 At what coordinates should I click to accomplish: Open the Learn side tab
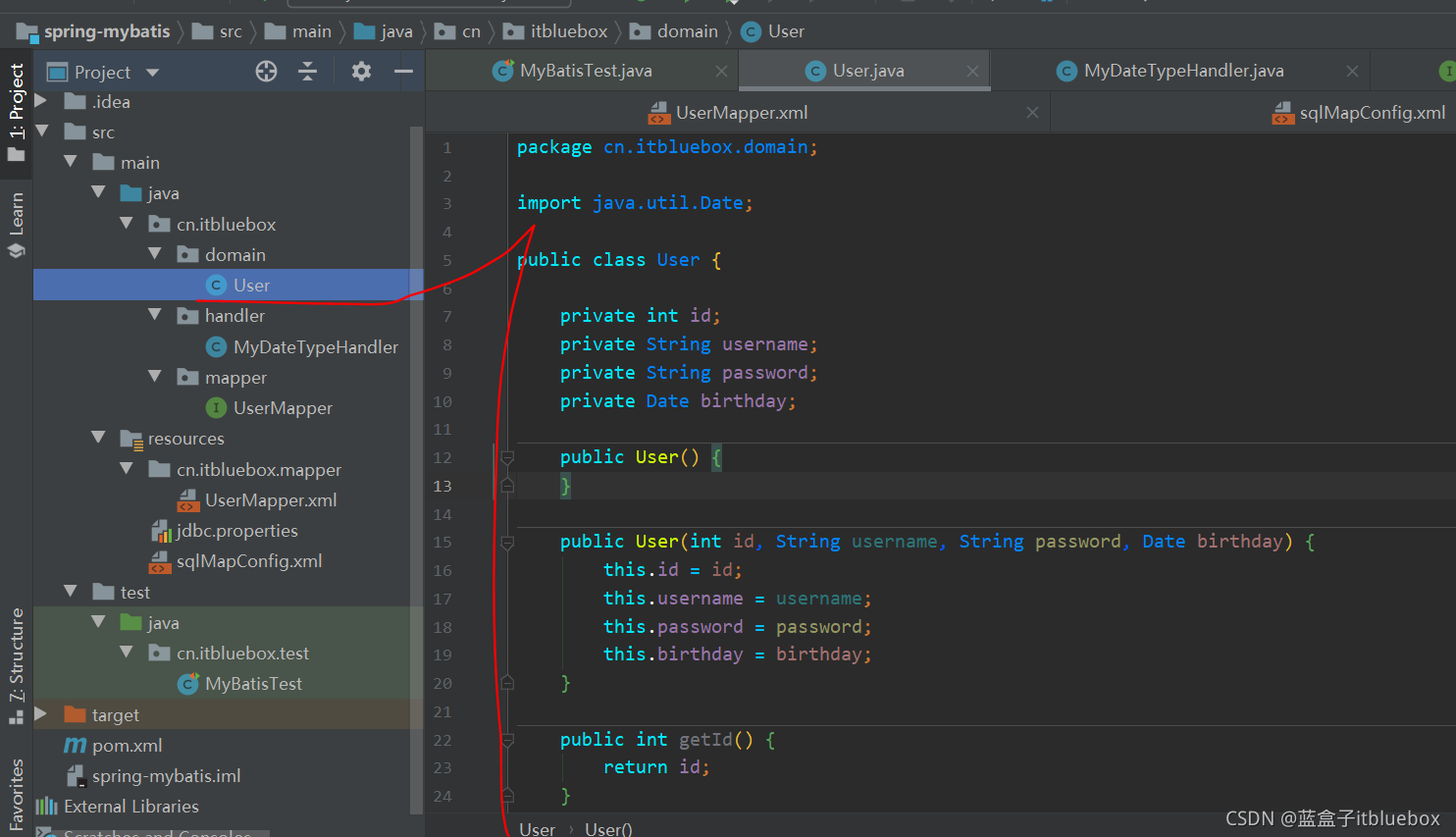tap(16, 224)
